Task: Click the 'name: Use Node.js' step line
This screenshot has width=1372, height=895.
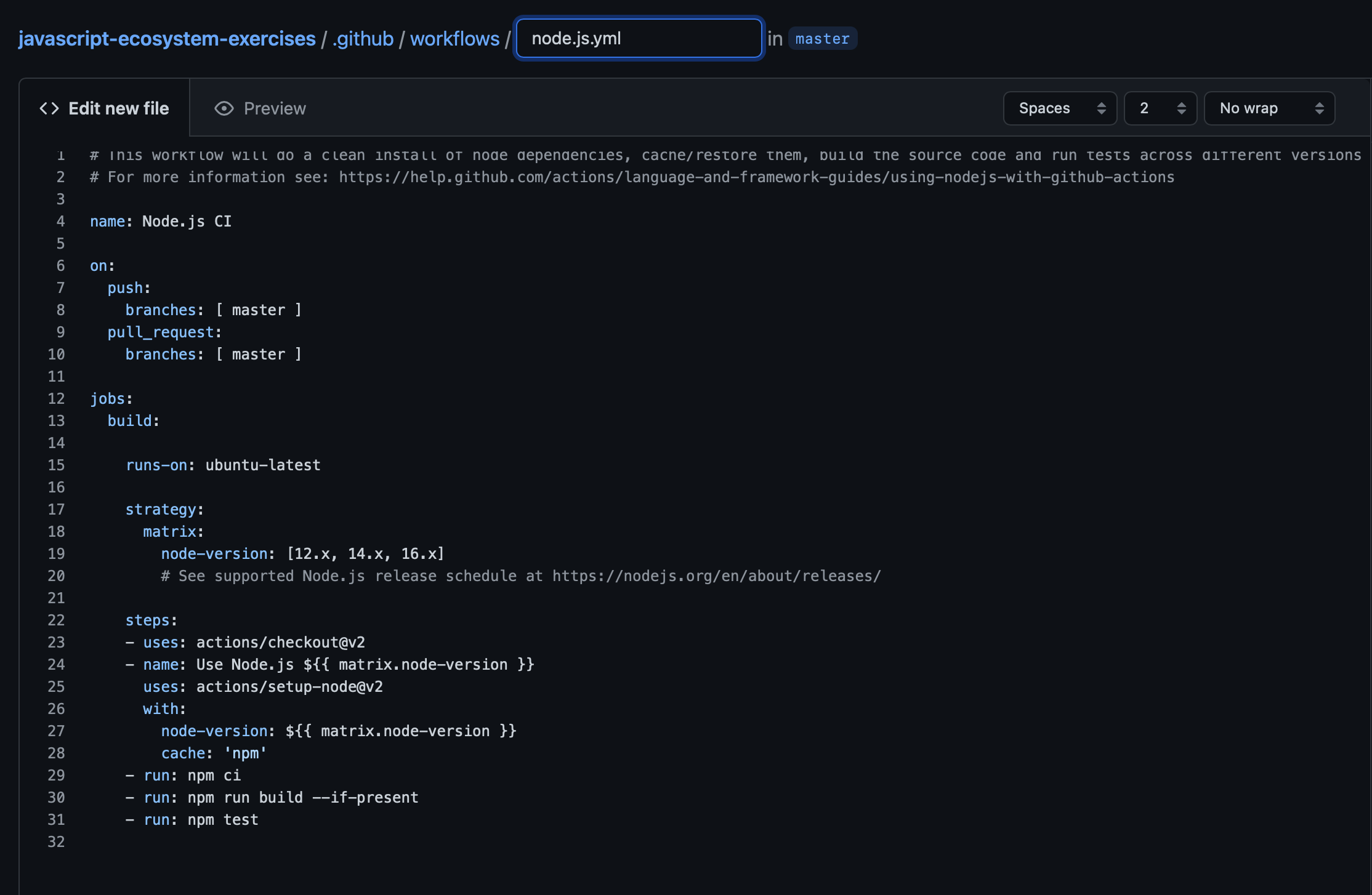Action: 330,665
